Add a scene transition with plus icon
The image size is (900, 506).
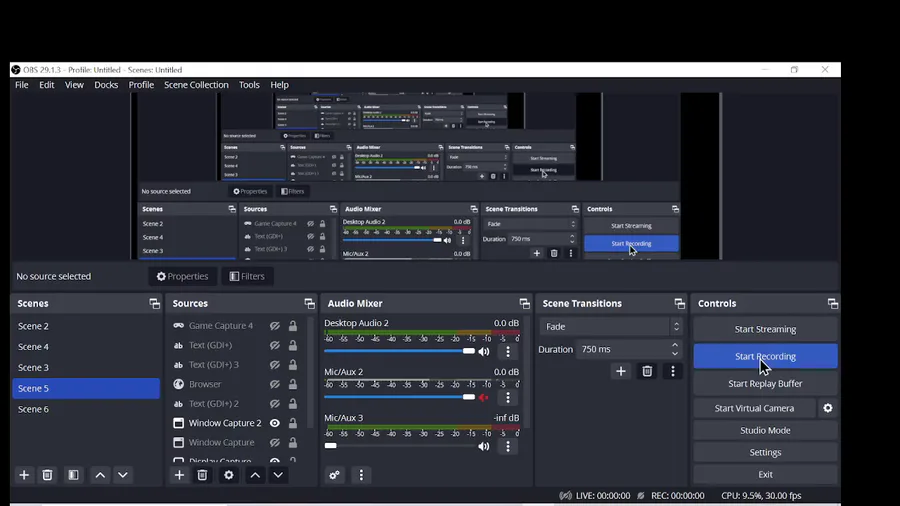pos(620,371)
